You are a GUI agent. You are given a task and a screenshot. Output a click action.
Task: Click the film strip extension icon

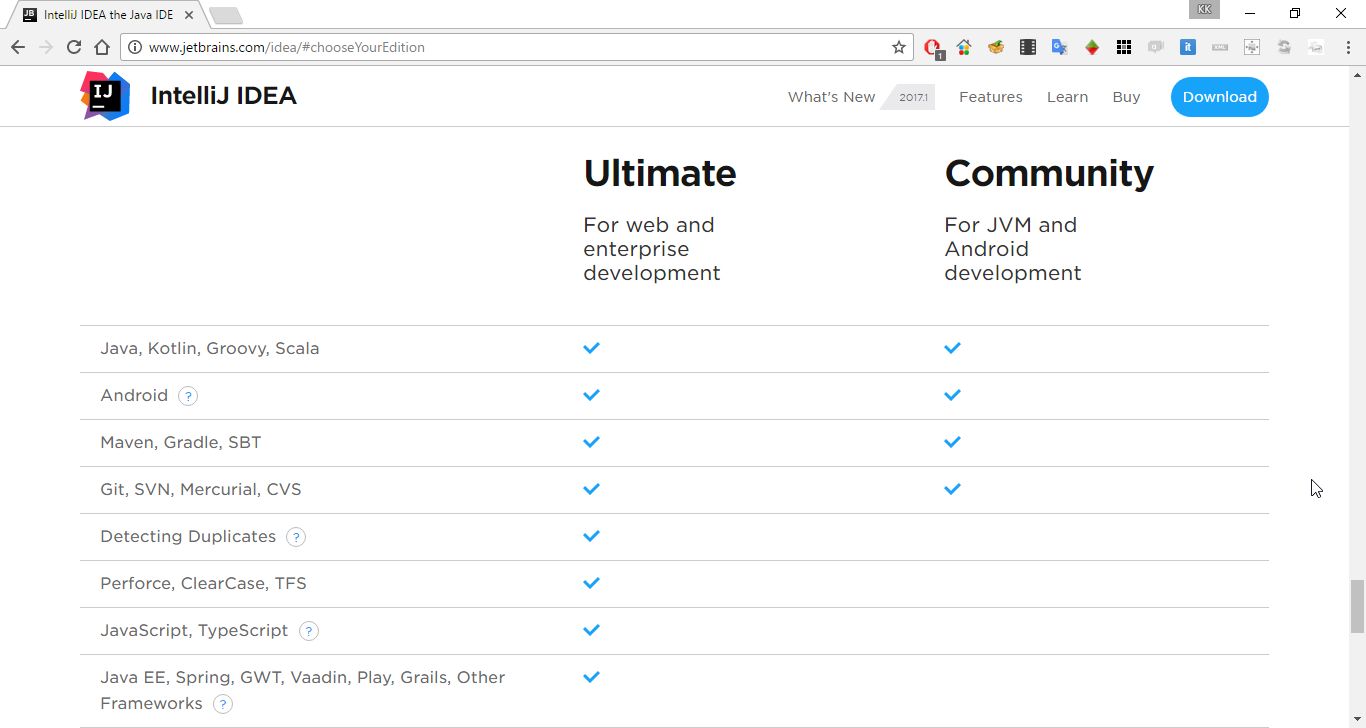(x=1027, y=47)
